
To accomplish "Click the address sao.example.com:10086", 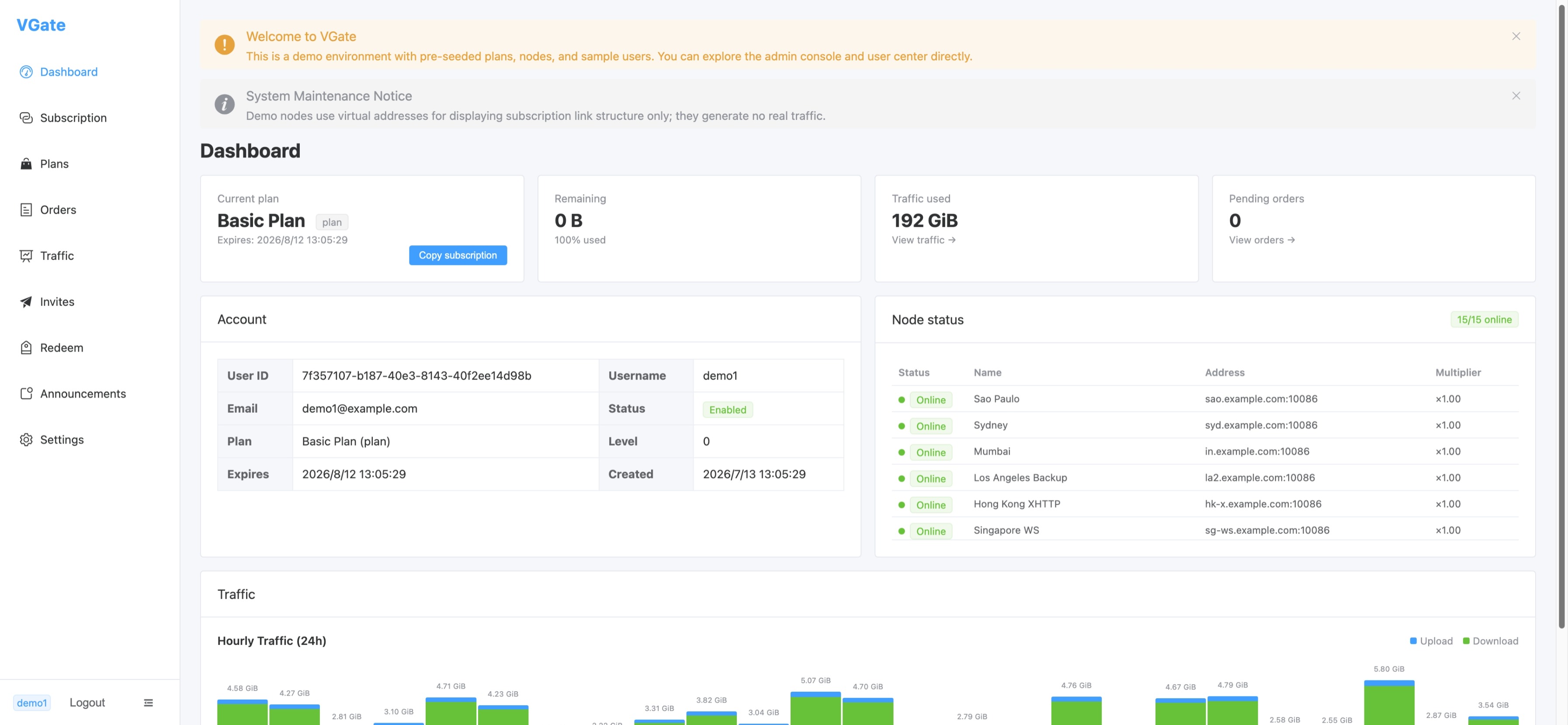I will [x=1261, y=399].
